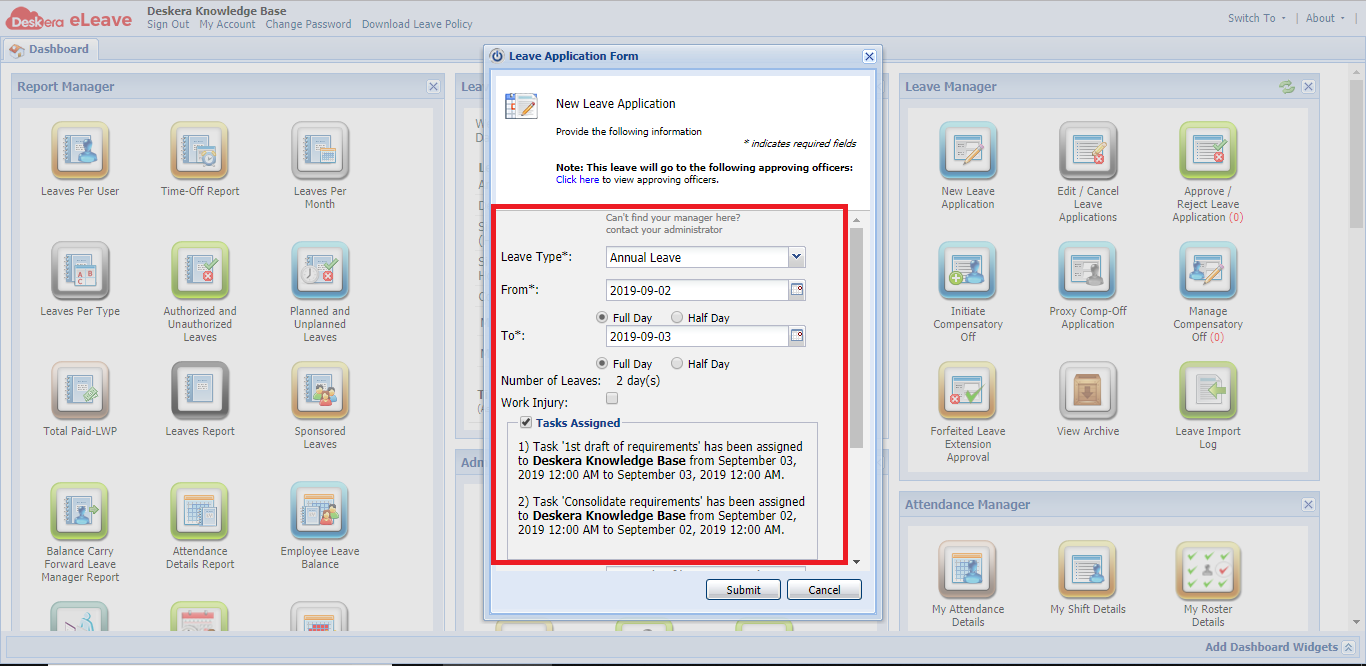This screenshot has height=668, width=1366.
Task: Open the View Archive icon
Action: pos(1087,390)
